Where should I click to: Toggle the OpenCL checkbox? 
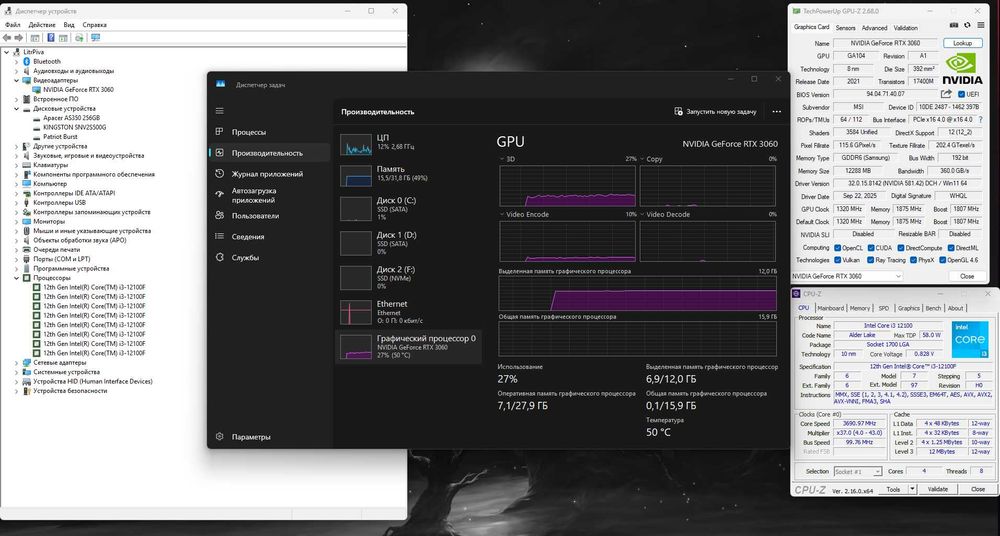pos(837,248)
